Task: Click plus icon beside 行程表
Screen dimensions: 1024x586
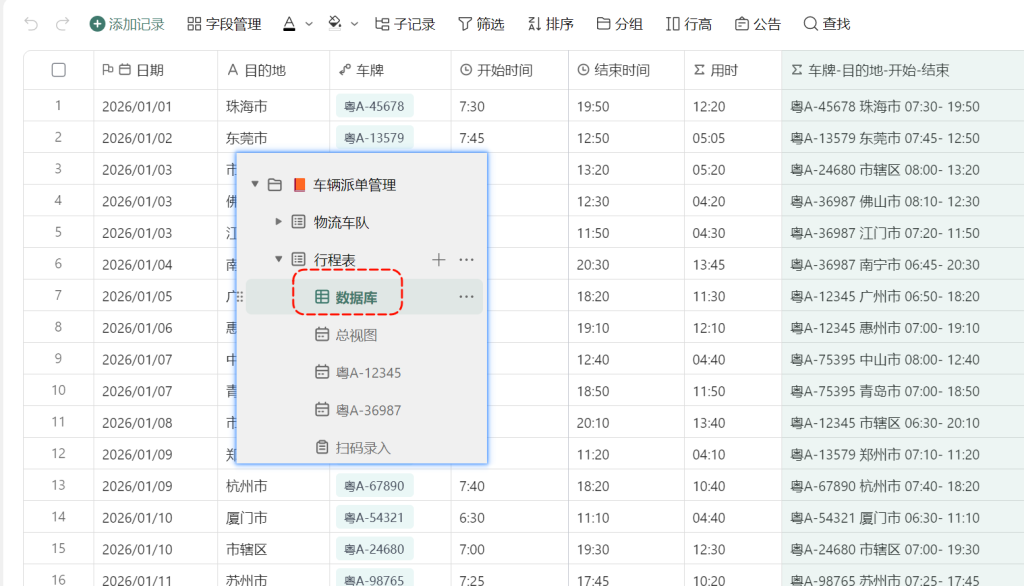Action: (x=439, y=260)
